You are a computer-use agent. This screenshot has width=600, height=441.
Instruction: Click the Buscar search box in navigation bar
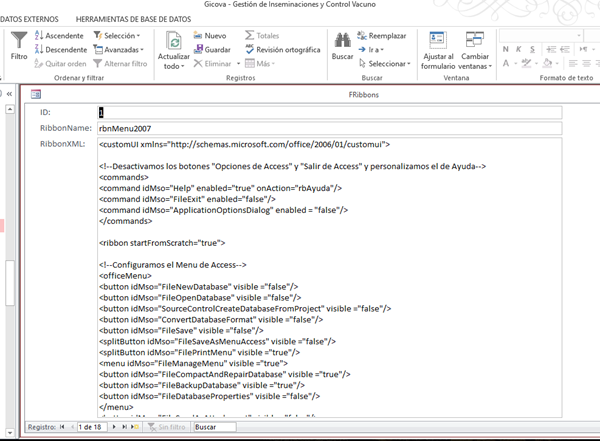[x=215, y=427]
